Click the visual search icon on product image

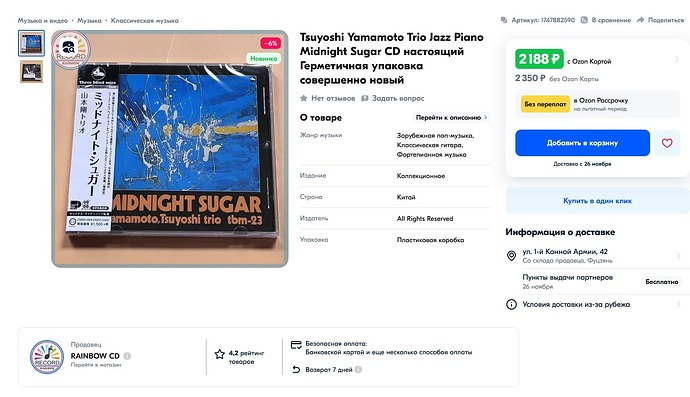point(70,47)
